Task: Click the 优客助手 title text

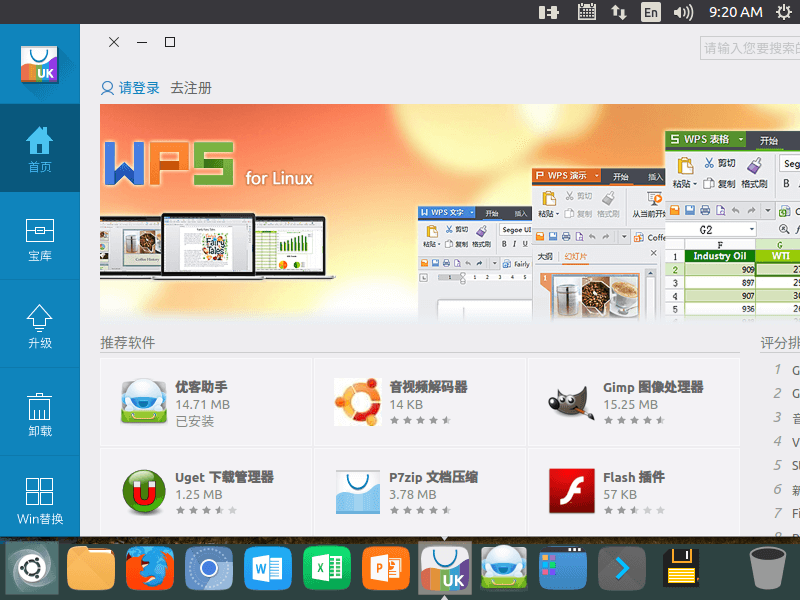Action: click(x=201, y=387)
